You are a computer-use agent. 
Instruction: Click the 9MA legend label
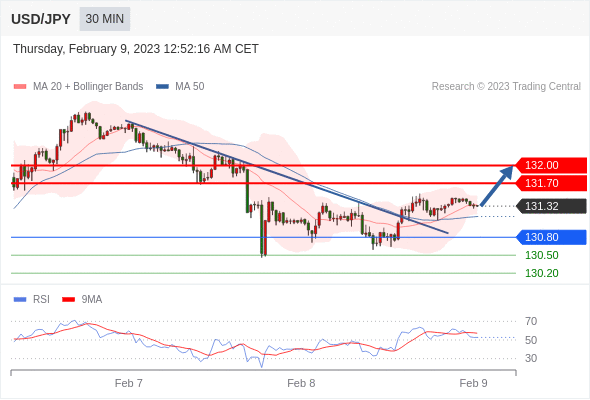[x=92, y=300]
